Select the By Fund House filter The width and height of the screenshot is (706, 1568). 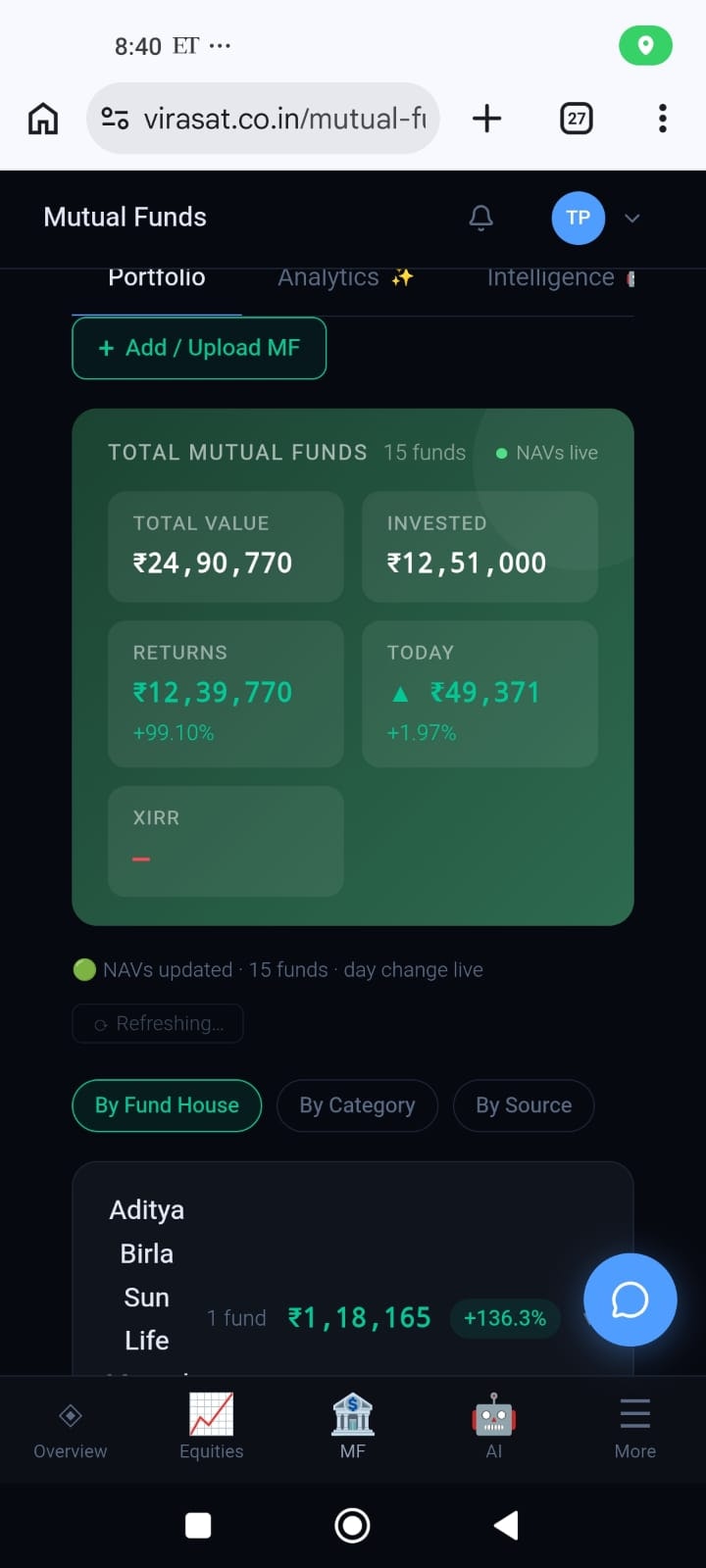(167, 1105)
